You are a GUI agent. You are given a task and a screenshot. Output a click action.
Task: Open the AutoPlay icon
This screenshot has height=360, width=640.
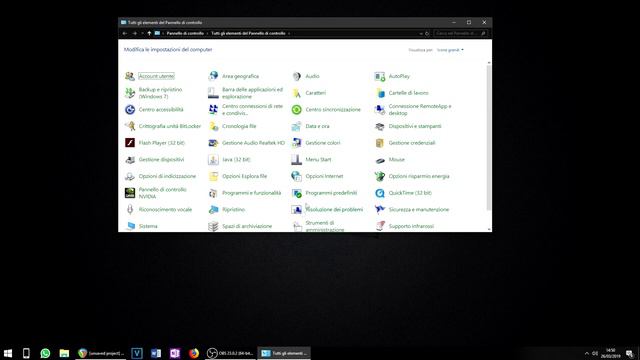pos(380,76)
